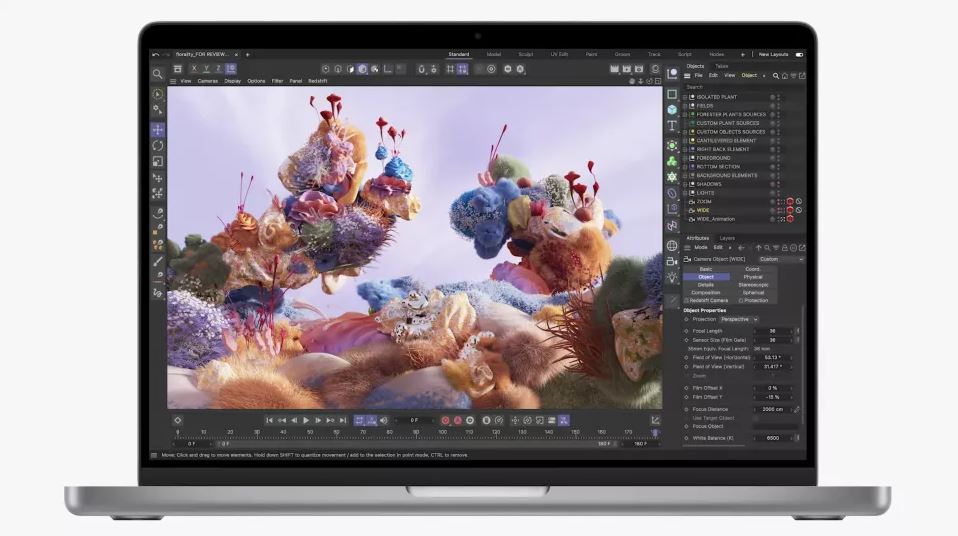Expand the BACKGROUND ELEMENTS object
This screenshot has width=958, height=536.
pos(685,175)
